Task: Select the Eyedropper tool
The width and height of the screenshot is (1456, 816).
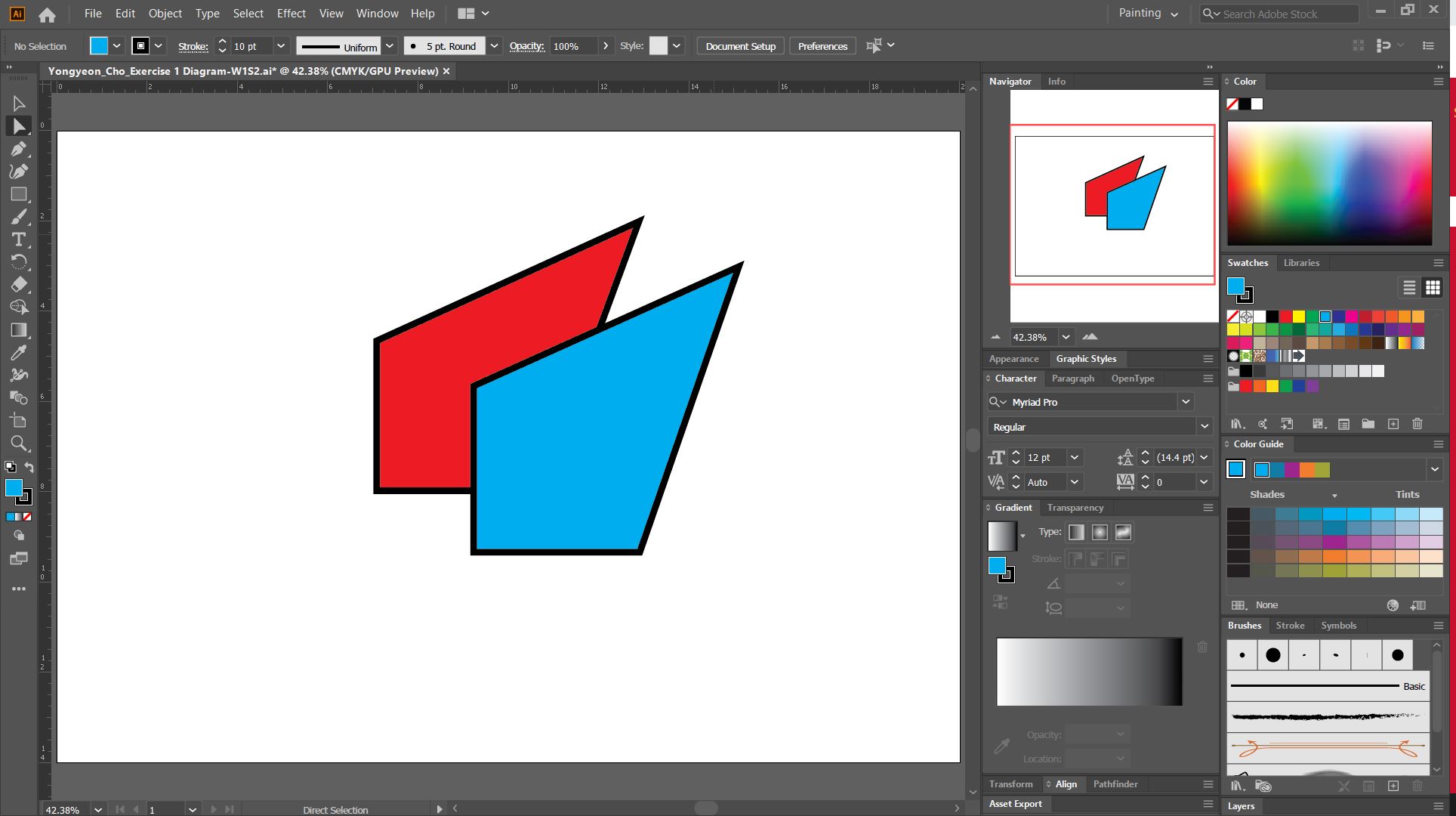Action: [19, 353]
